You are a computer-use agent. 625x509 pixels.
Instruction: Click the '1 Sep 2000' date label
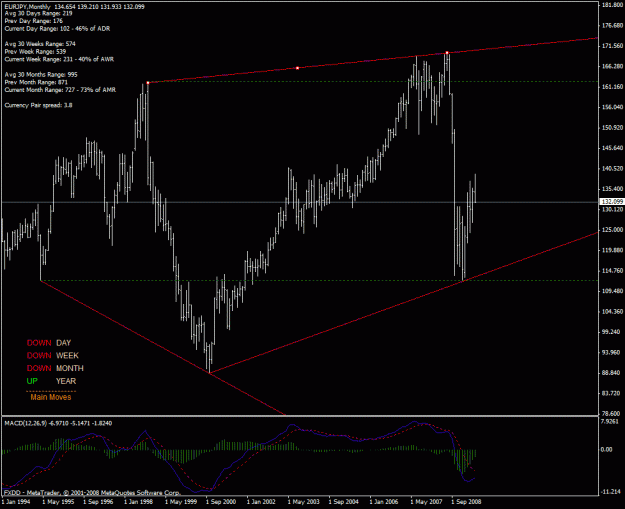(221, 502)
